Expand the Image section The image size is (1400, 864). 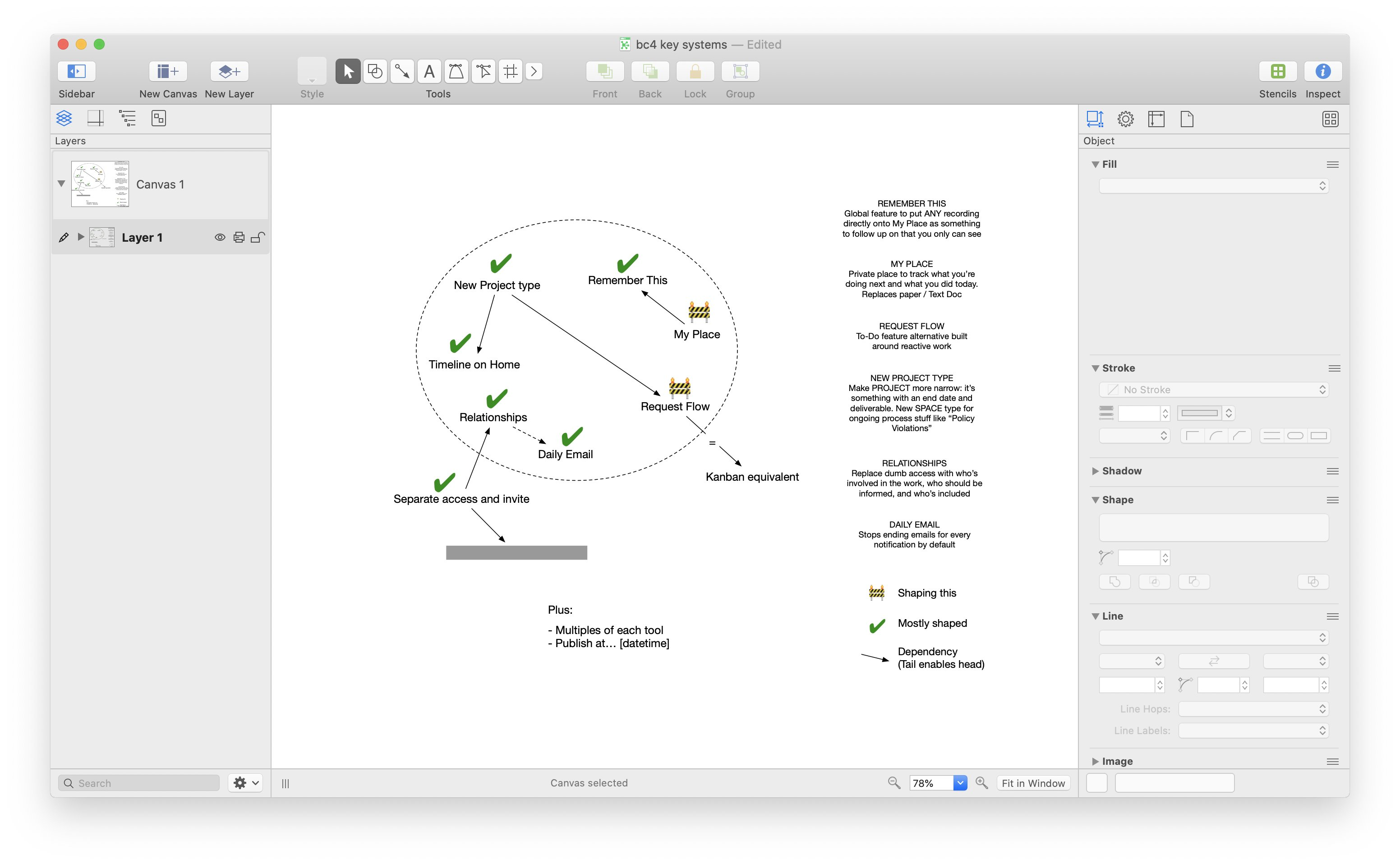(1096, 761)
